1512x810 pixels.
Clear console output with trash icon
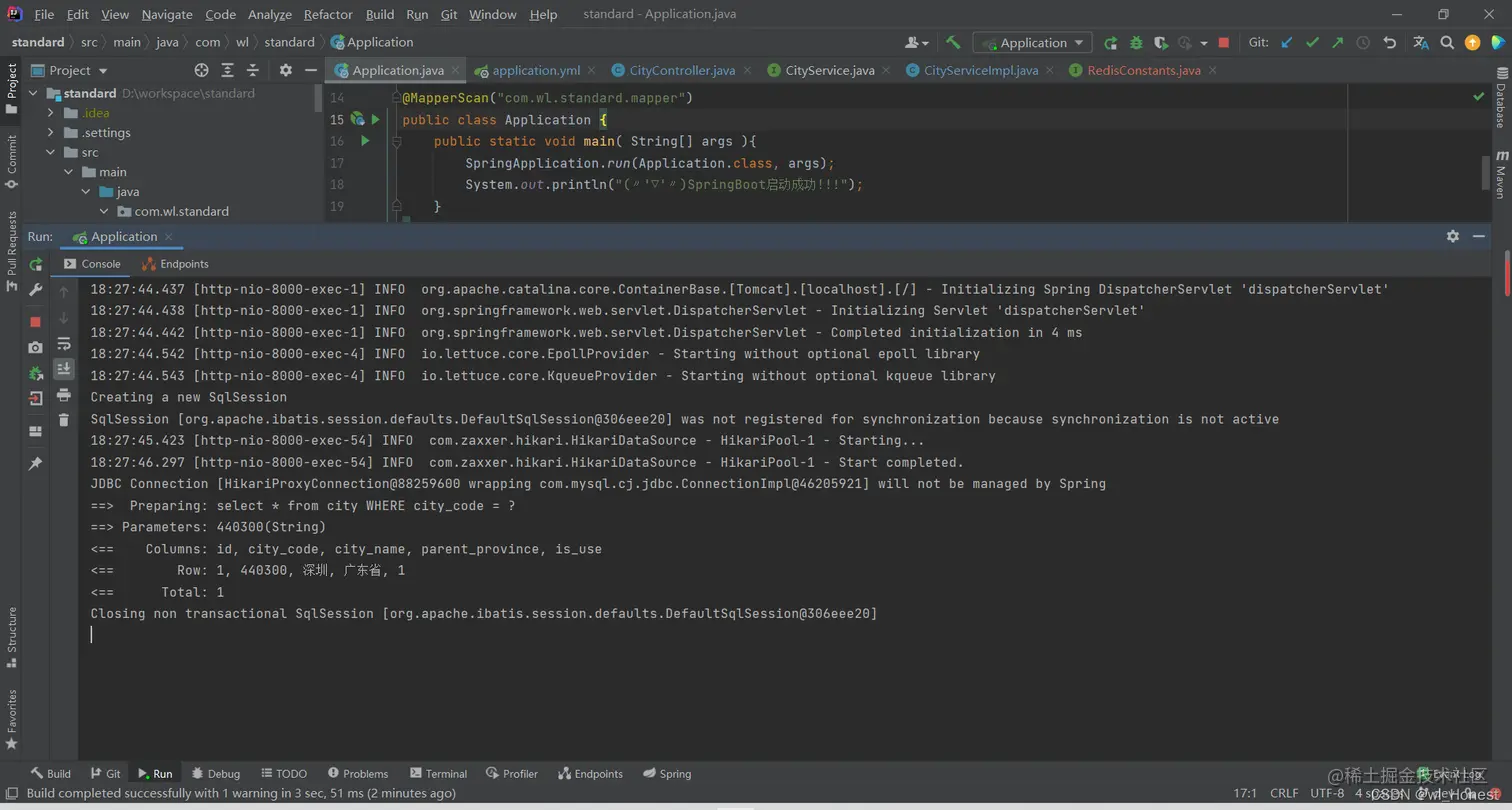coord(64,420)
